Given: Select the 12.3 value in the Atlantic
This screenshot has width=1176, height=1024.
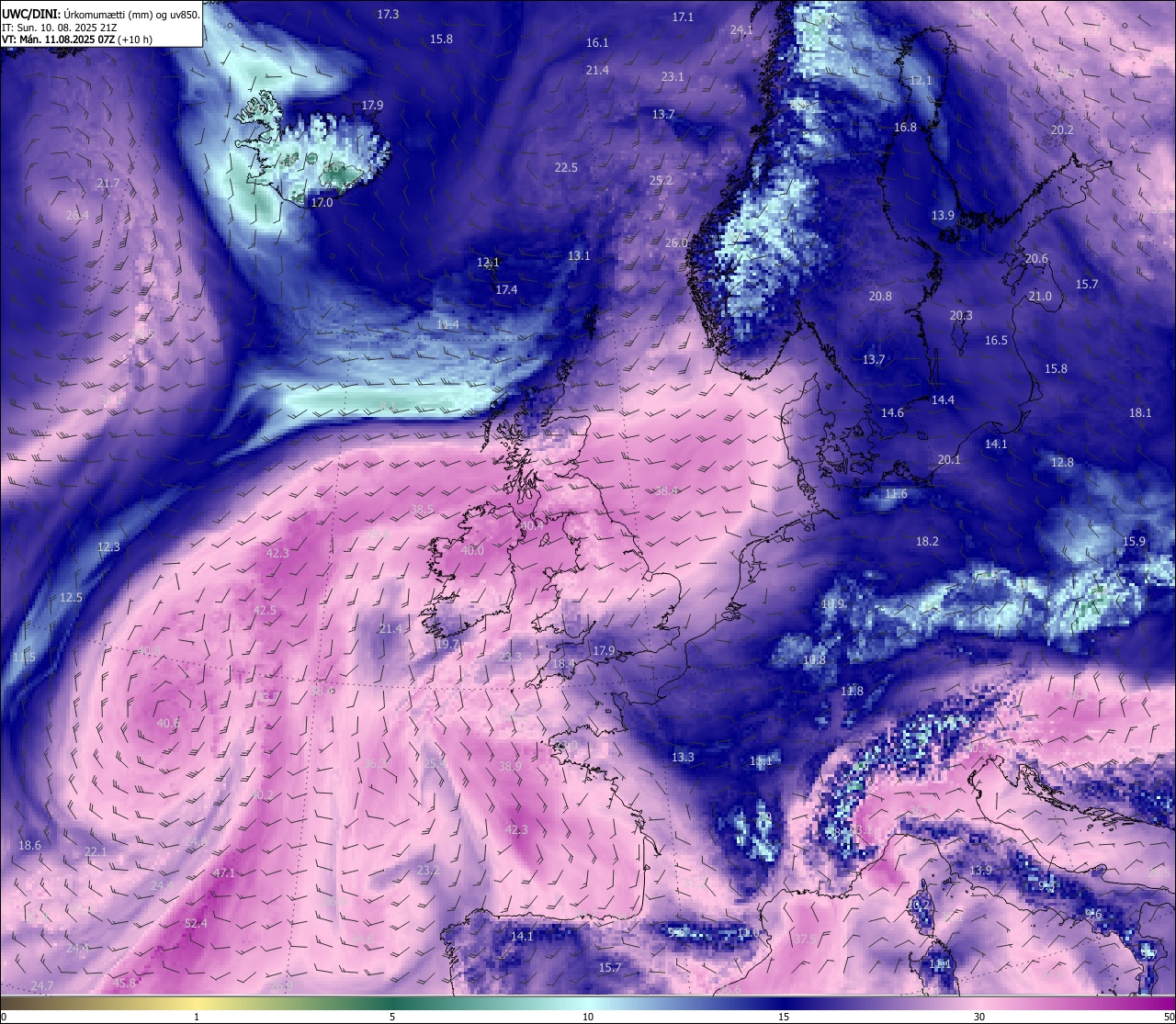Looking at the screenshot, I should (108, 546).
